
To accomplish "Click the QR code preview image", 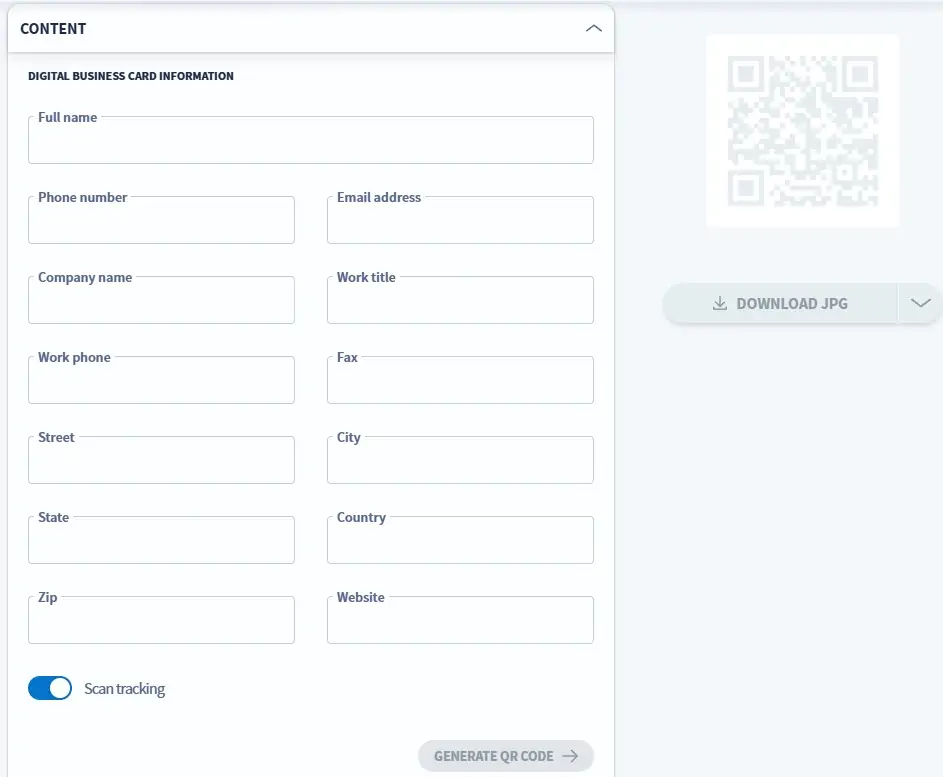I will coord(802,131).
